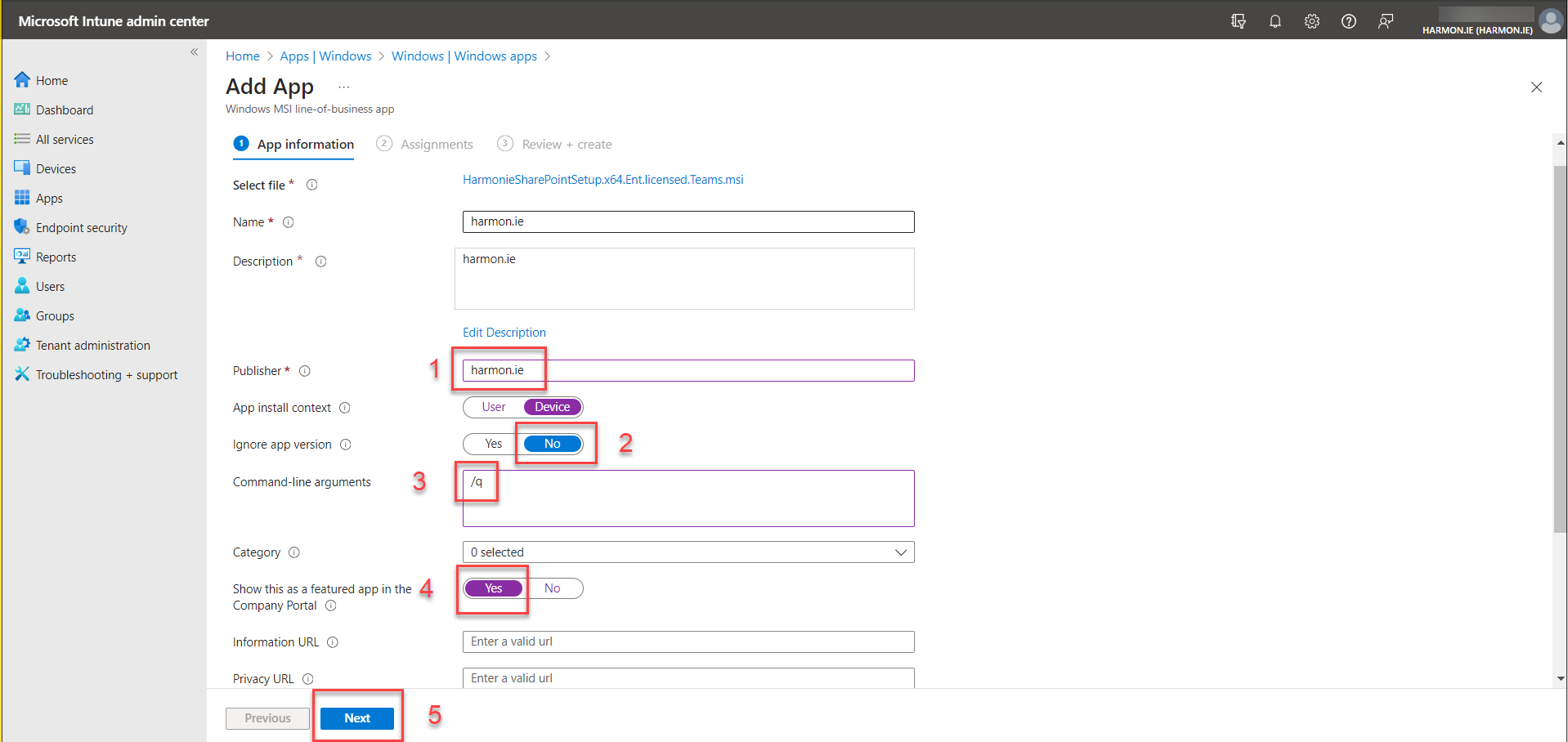Open the Category dropdown
The image size is (1568, 742).
688,552
